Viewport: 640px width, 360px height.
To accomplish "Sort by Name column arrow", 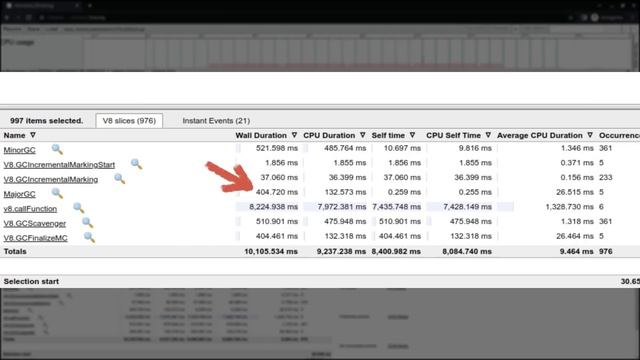I will click(33, 135).
